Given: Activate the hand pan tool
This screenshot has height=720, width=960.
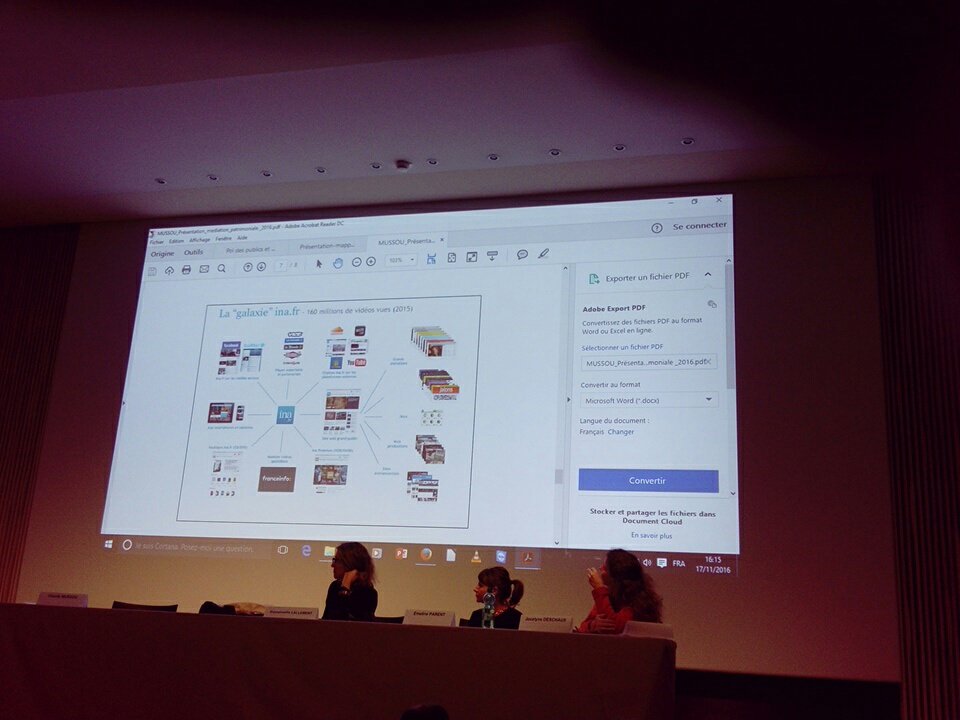Looking at the screenshot, I should point(337,263).
